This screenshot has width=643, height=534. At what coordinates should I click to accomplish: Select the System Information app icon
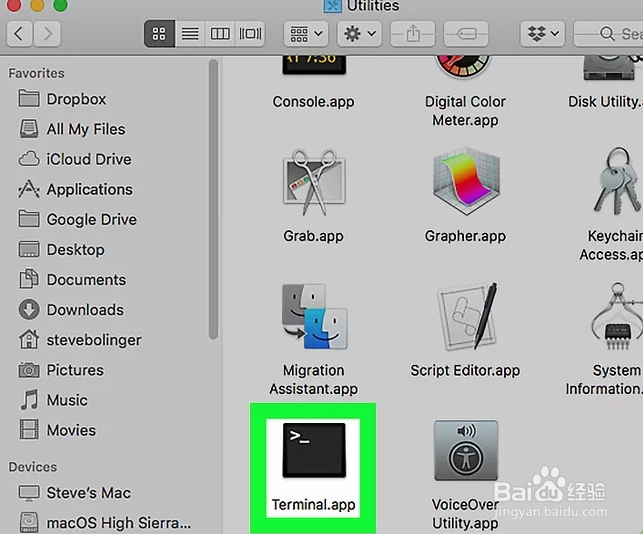(617, 316)
